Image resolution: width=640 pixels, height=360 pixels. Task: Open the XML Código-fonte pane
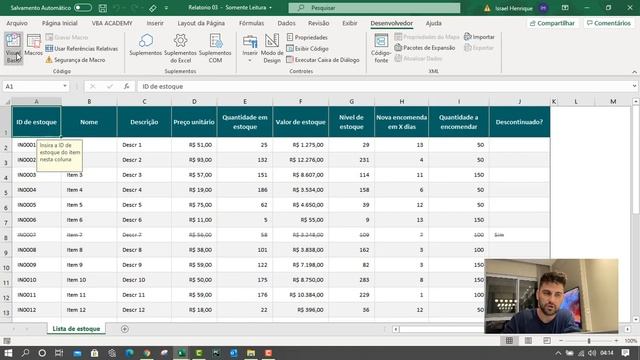[x=381, y=48]
